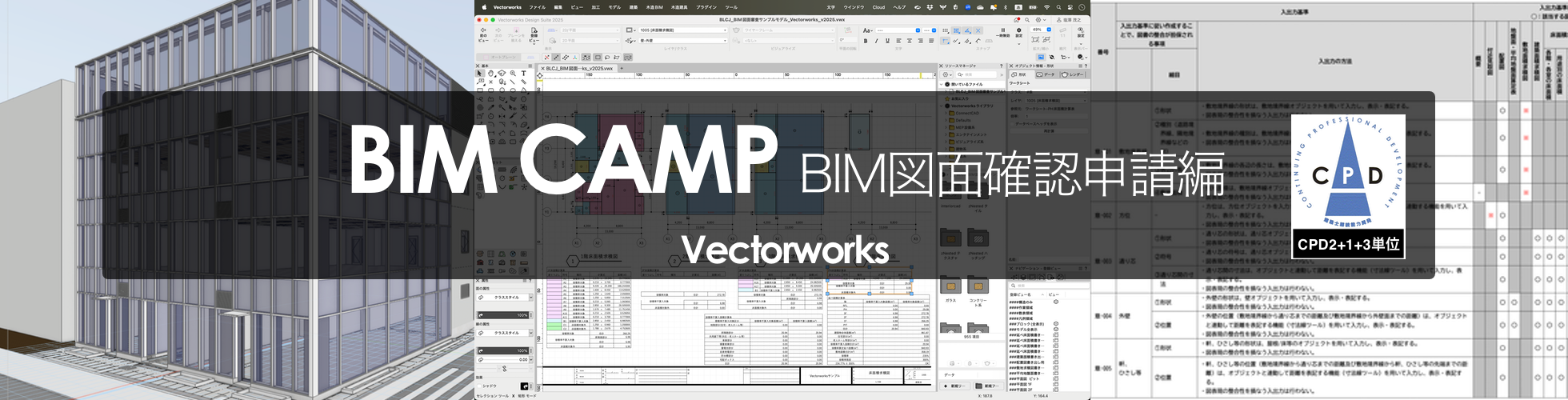Open Resource Manager help question icon
The height and width of the screenshot is (400, 1568).
click(1001, 66)
